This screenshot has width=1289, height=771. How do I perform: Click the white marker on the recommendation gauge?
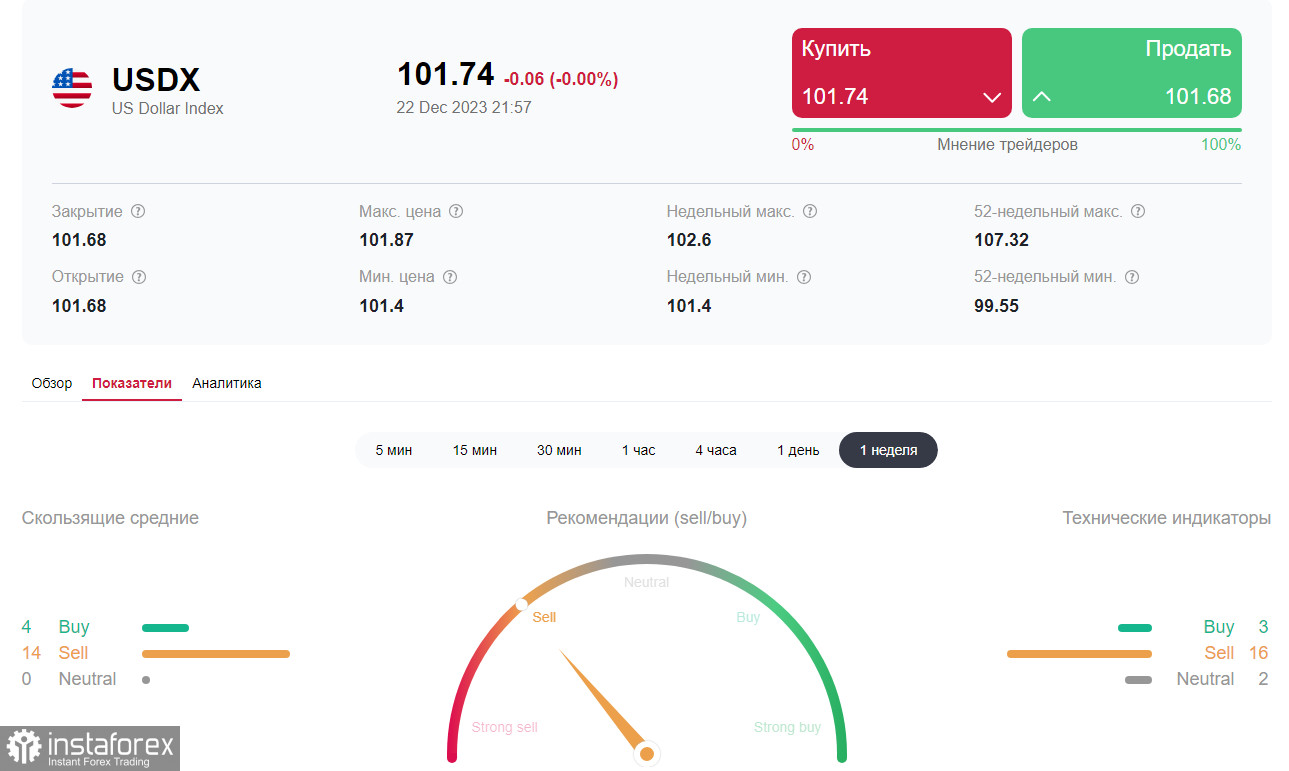[521, 604]
